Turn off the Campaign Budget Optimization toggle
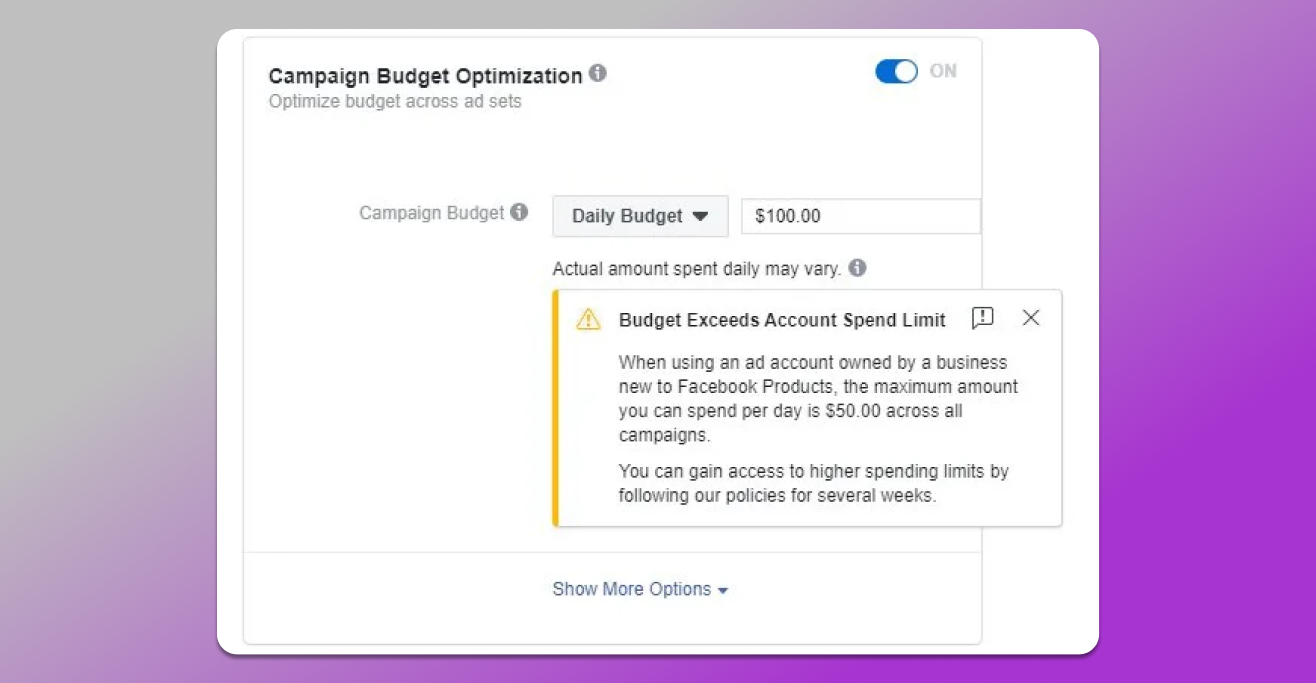 click(x=896, y=71)
